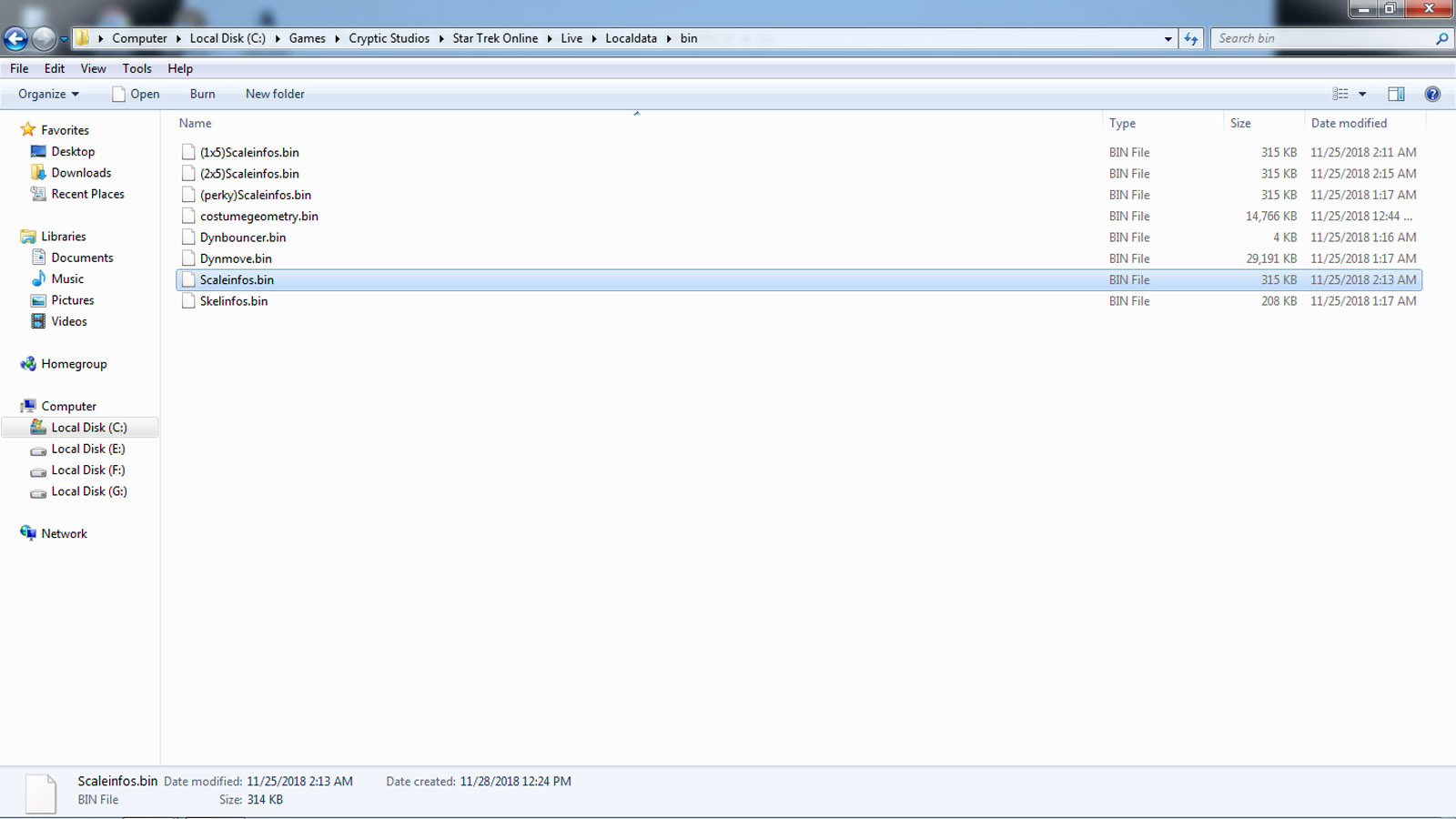Viewport: 1456px width, 819px height.
Task: Expand the Organize dropdown menu
Action: 48,94
